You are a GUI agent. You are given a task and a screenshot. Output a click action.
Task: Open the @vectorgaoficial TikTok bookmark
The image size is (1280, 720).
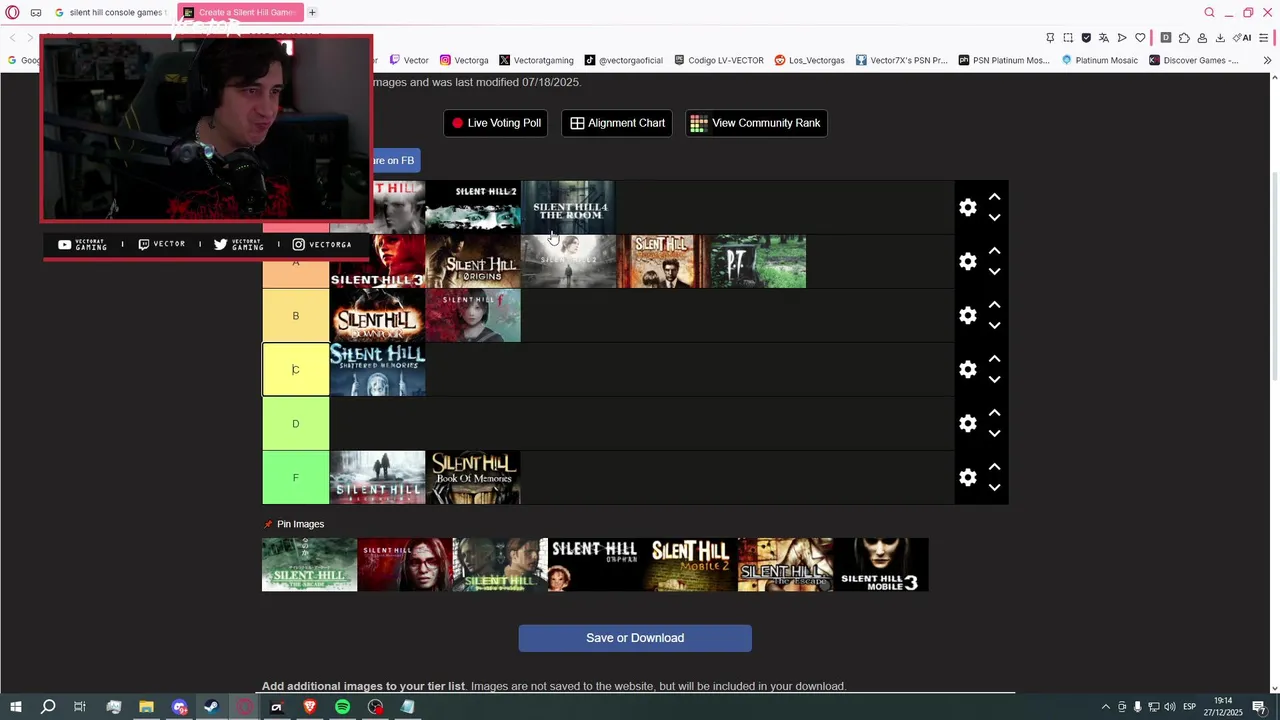624,60
